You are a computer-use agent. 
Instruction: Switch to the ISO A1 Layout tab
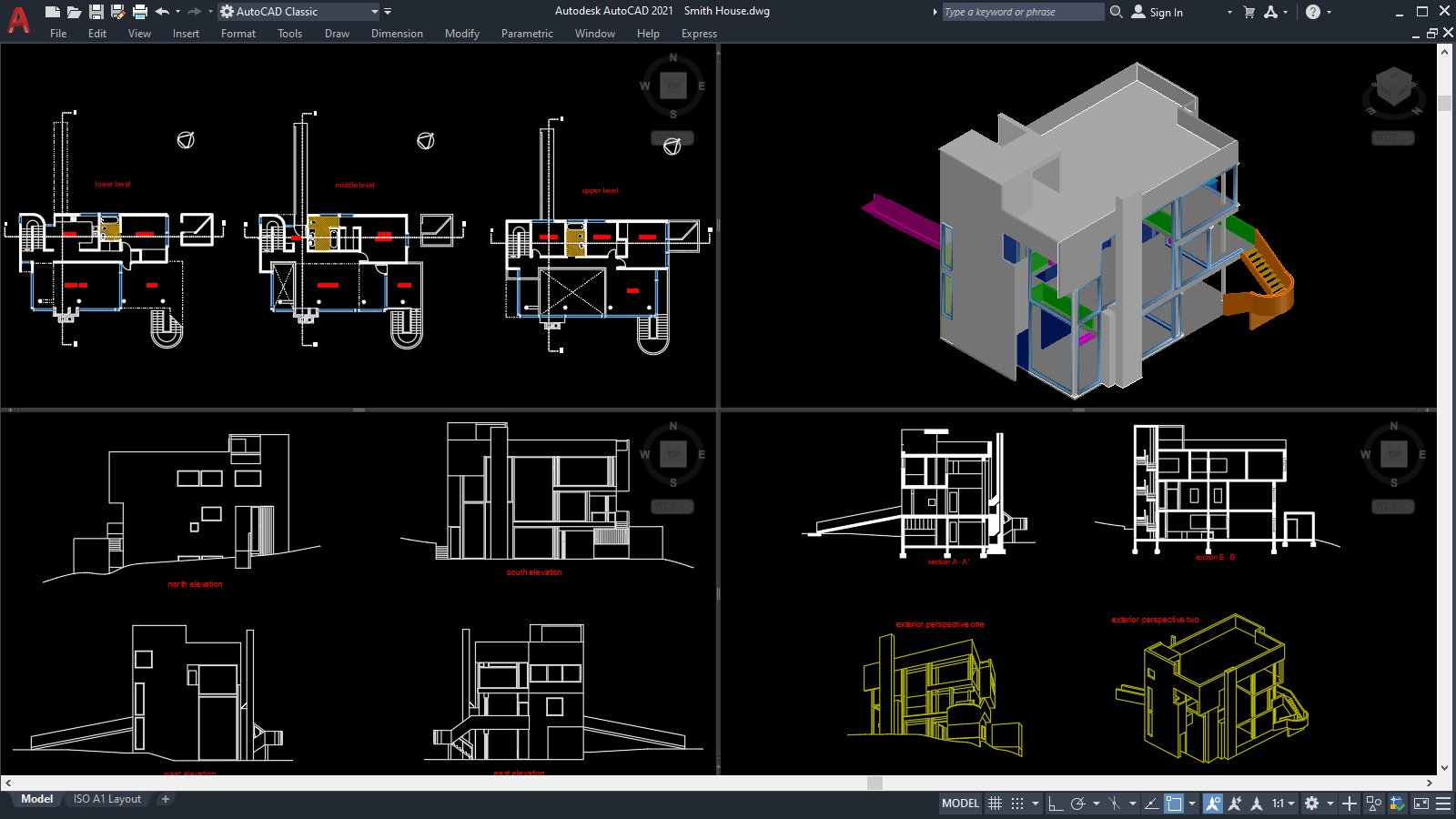coord(106,798)
